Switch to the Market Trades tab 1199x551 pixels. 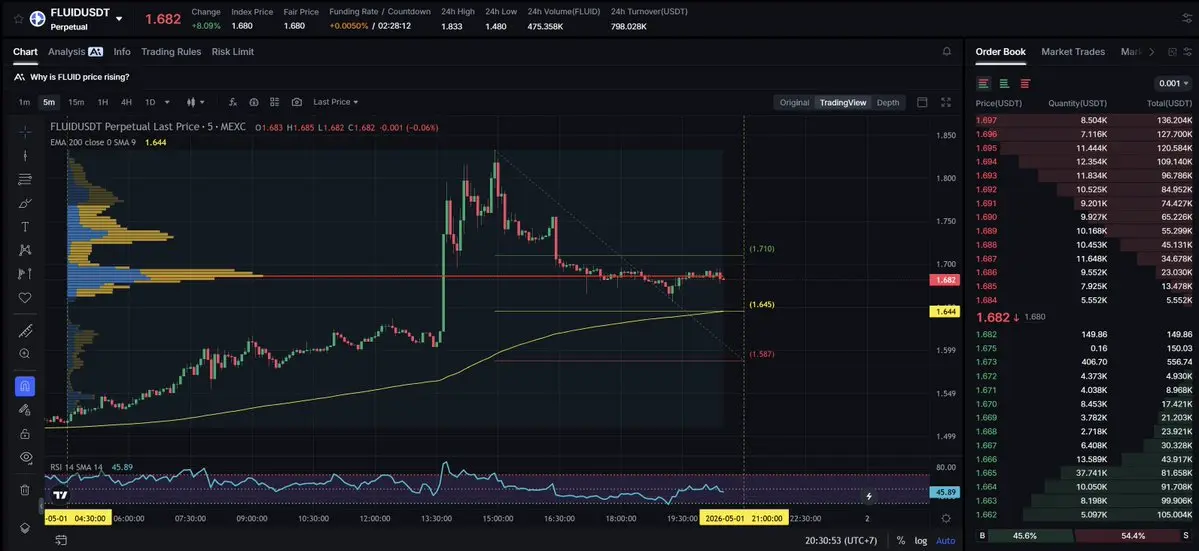click(x=1073, y=52)
